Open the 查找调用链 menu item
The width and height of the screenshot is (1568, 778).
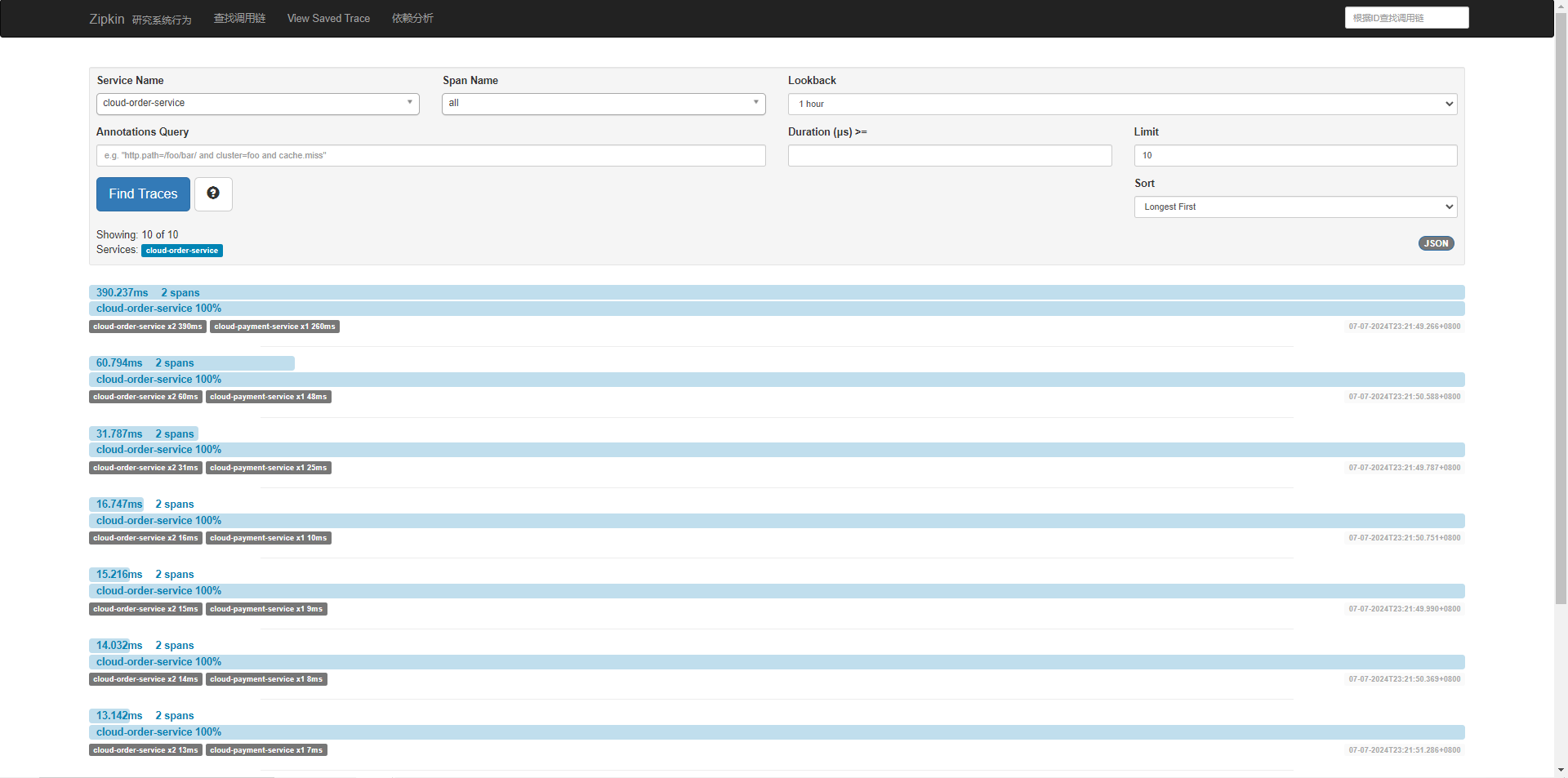click(x=239, y=18)
